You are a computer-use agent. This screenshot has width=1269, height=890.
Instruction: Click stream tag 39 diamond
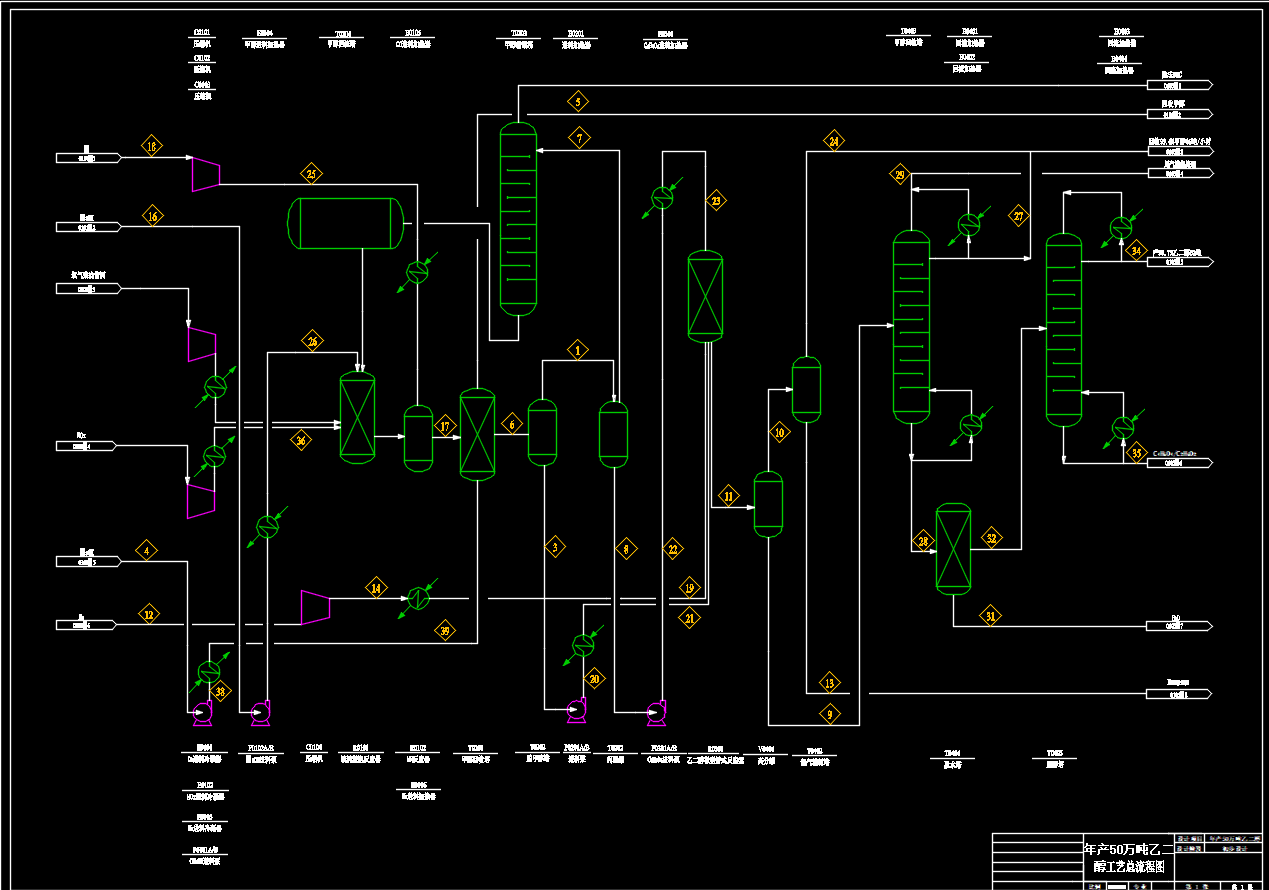pos(446,630)
